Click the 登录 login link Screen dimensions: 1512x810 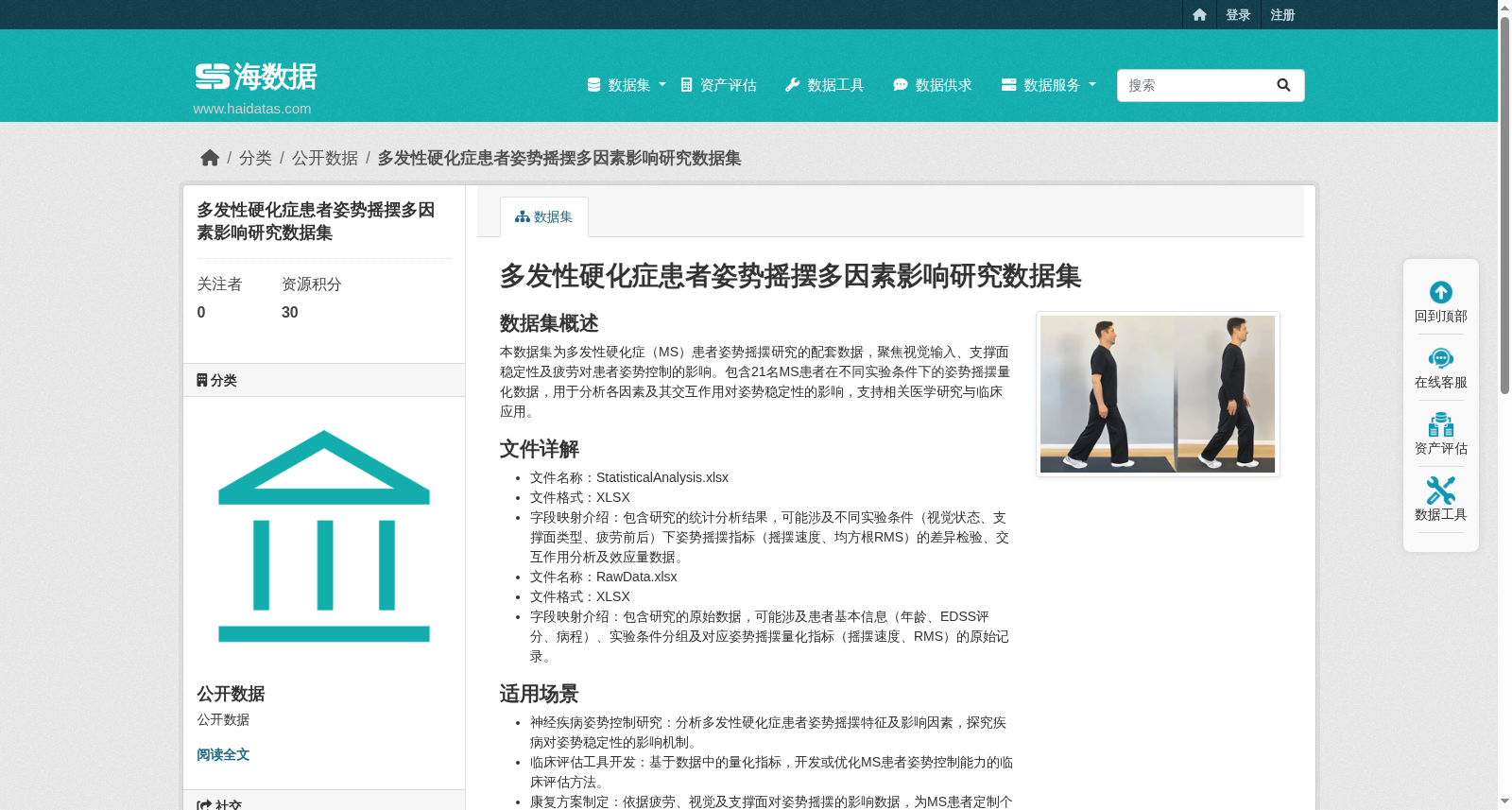[1238, 14]
